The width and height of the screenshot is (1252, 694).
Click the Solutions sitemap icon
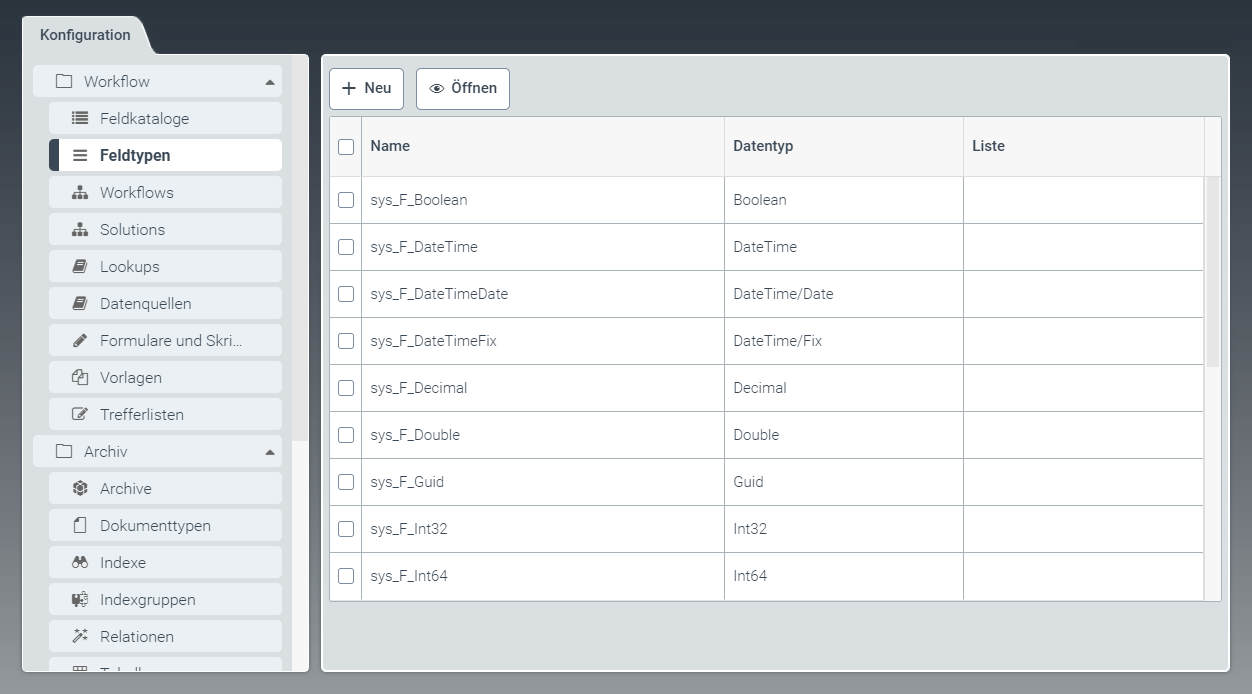click(80, 229)
